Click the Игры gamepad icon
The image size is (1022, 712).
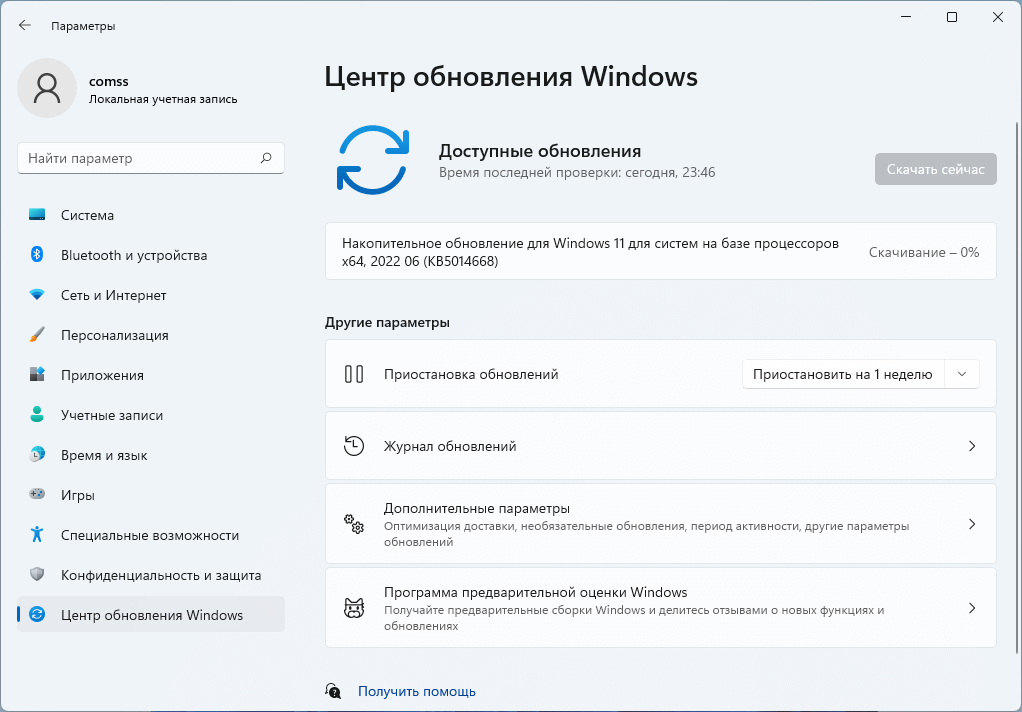point(37,495)
